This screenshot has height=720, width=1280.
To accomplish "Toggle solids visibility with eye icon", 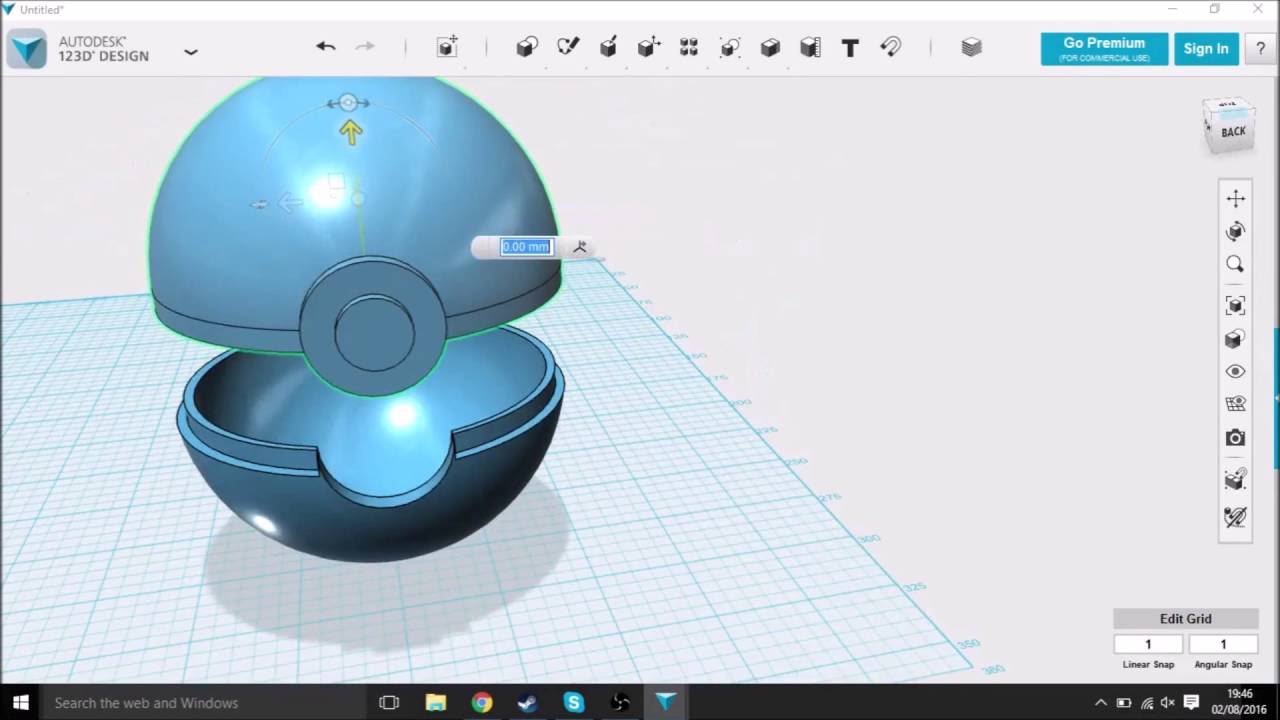I will pos(1235,372).
